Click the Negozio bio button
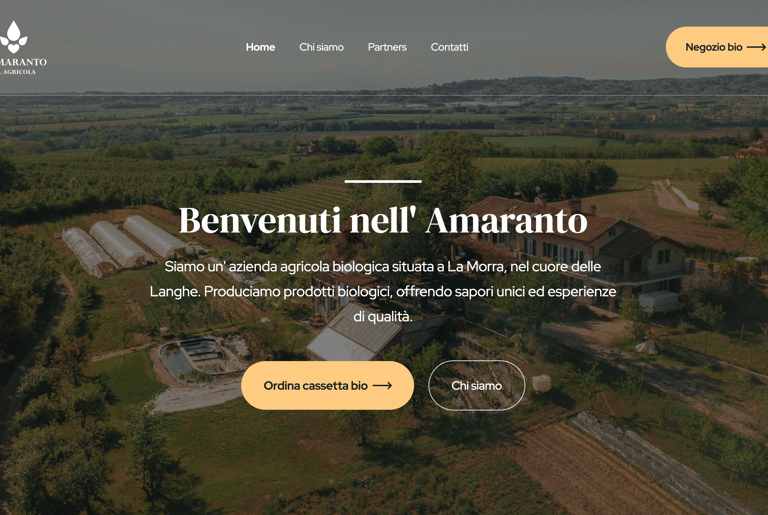768x515 pixels. [x=717, y=47]
